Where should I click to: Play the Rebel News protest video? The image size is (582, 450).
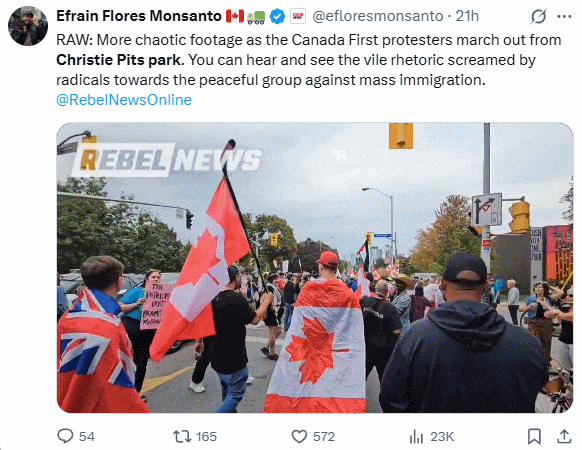click(315, 268)
